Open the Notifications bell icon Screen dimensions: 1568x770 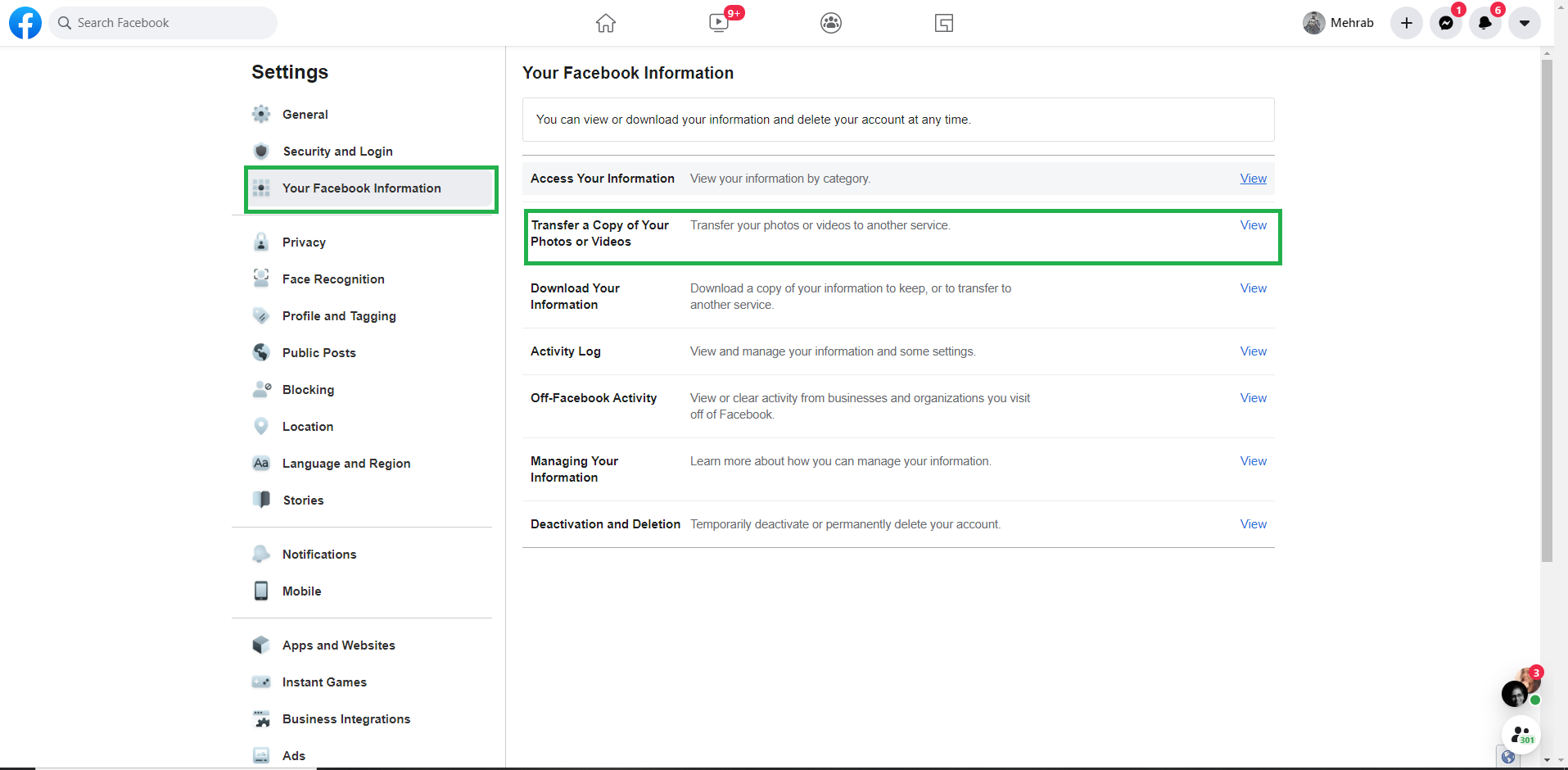click(x=1485, y=23)
